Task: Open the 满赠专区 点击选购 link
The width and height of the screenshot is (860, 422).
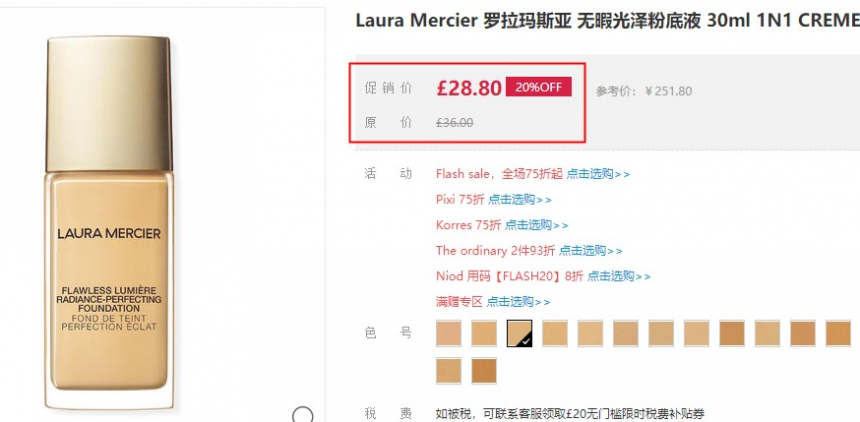Action: 518,302
